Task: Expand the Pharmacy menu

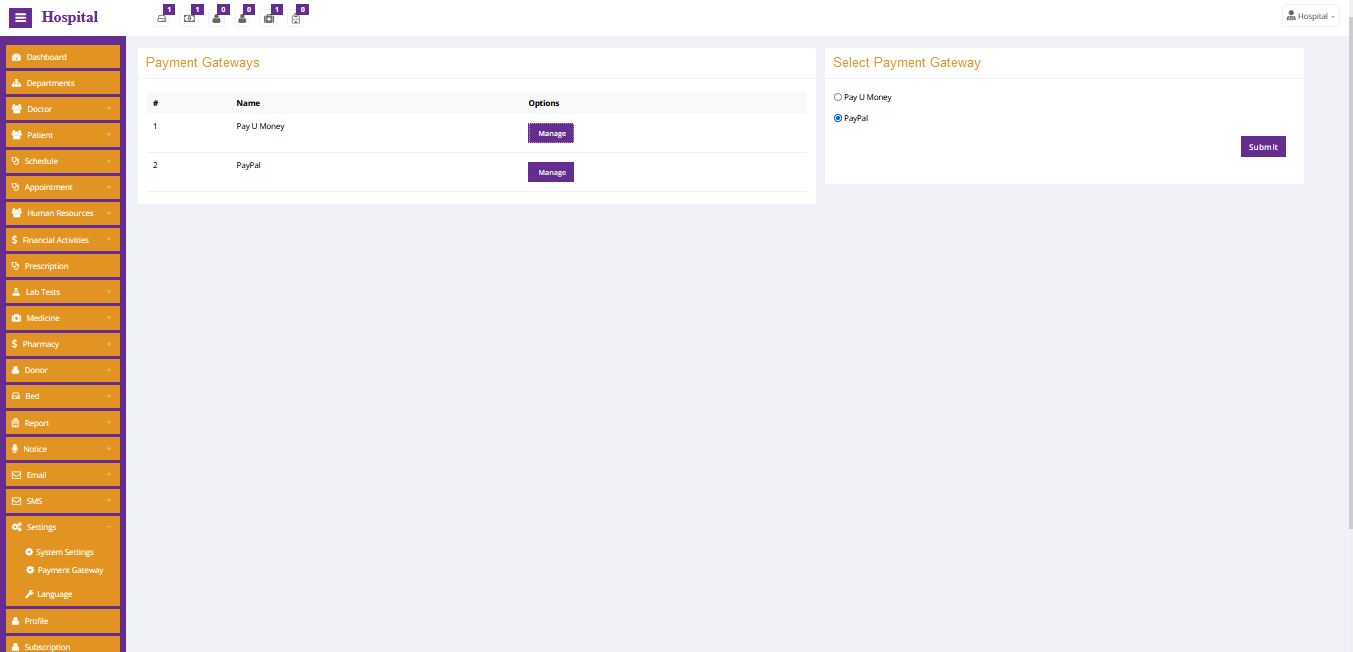Action: point(63,344)
